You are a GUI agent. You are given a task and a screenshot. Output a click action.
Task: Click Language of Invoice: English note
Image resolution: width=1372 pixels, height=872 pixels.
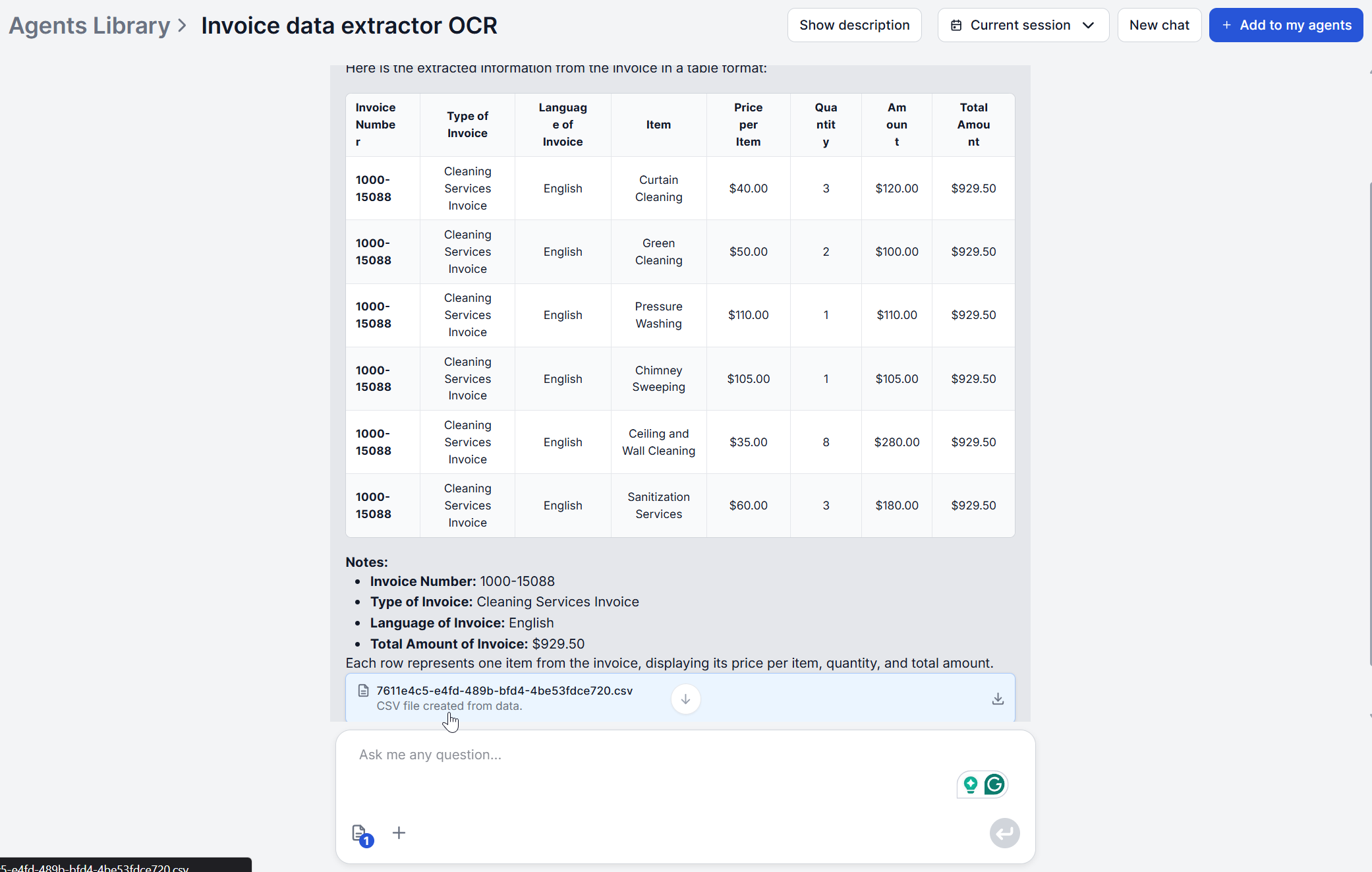[461, 623]
